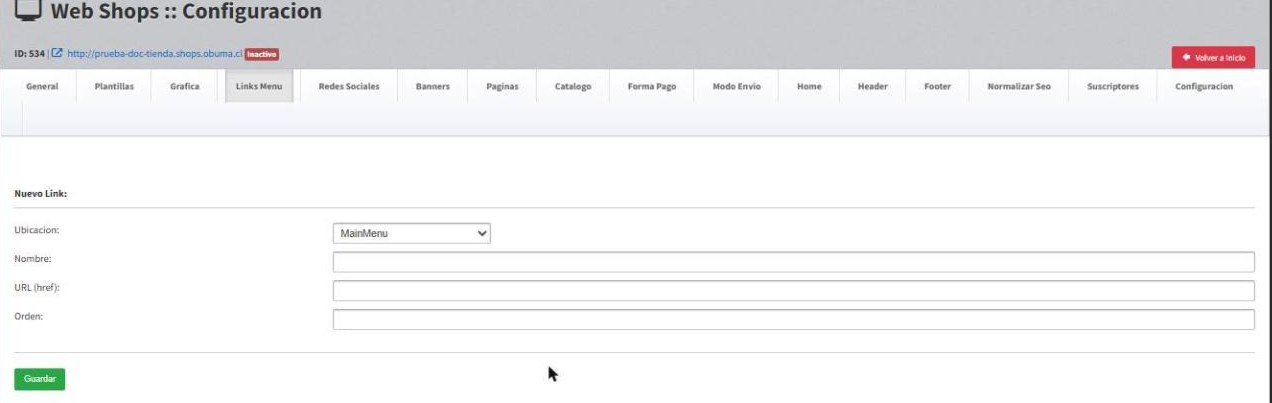Click the external link icon next to the shop URL

point(57,54)
